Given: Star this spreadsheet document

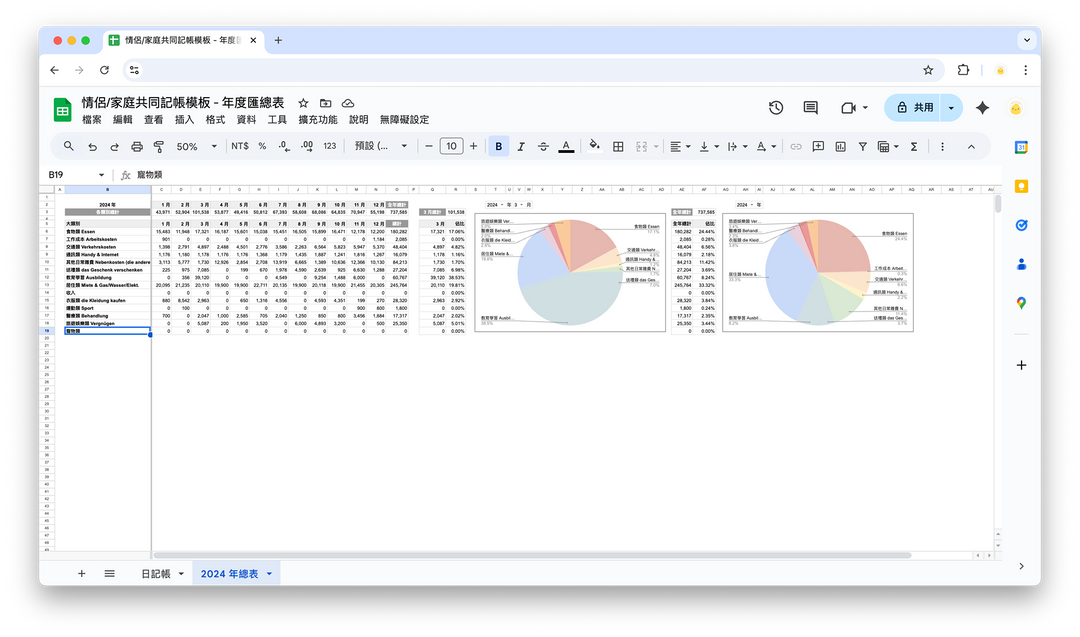Looking at the screenshot, I should [303, 103].
